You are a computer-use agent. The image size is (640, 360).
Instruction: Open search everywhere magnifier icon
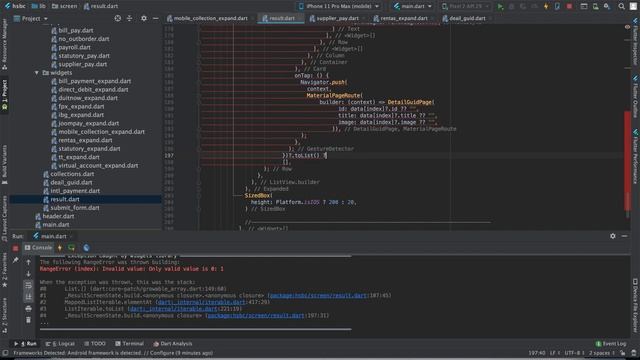point(621,6)
